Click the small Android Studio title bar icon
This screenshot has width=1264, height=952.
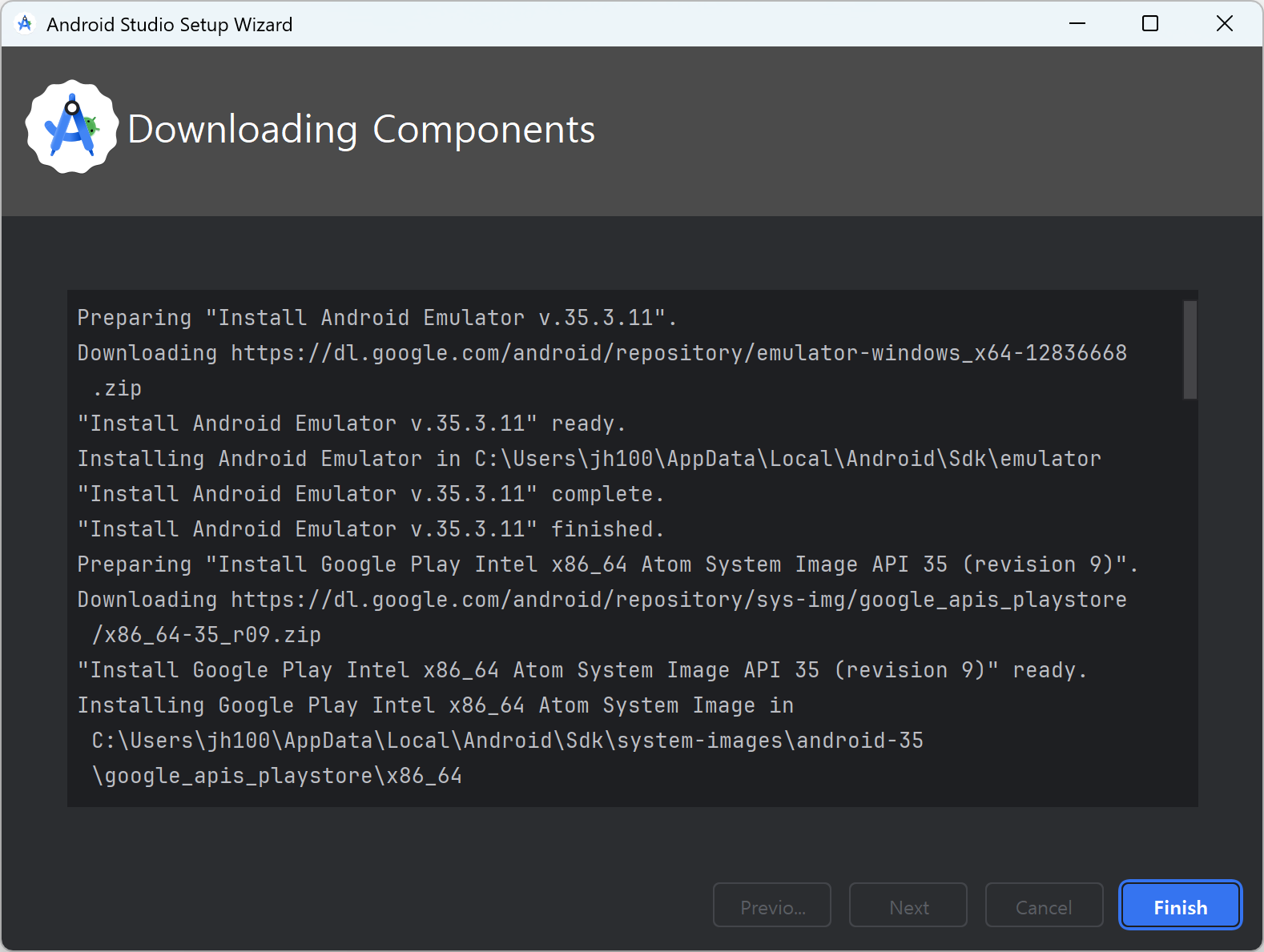[25, 24]
